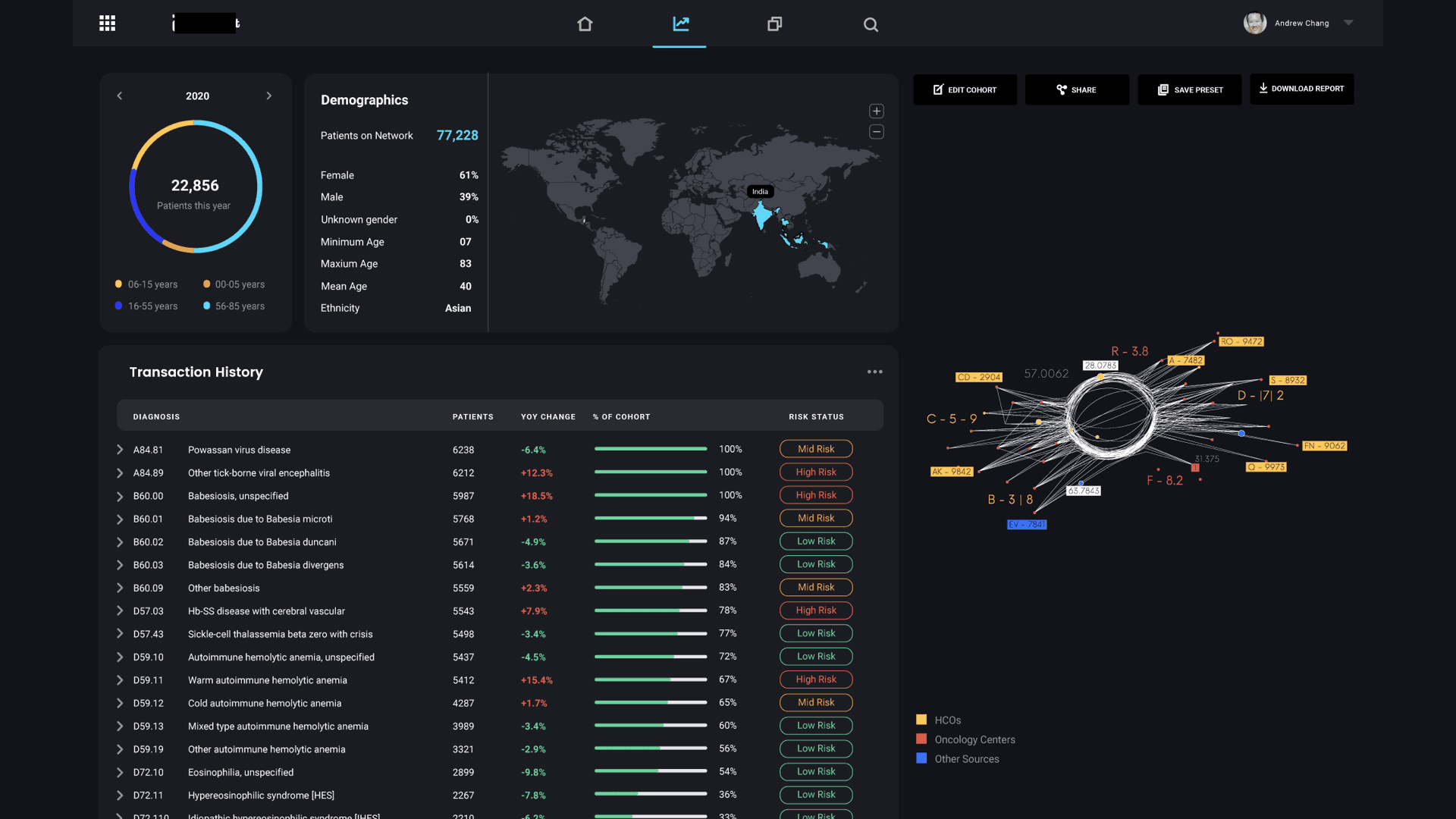Click Andrew Chang's profile avatar
Image resolution: width=1456 pixels, height=819 pixels.
click(1255, 23)
